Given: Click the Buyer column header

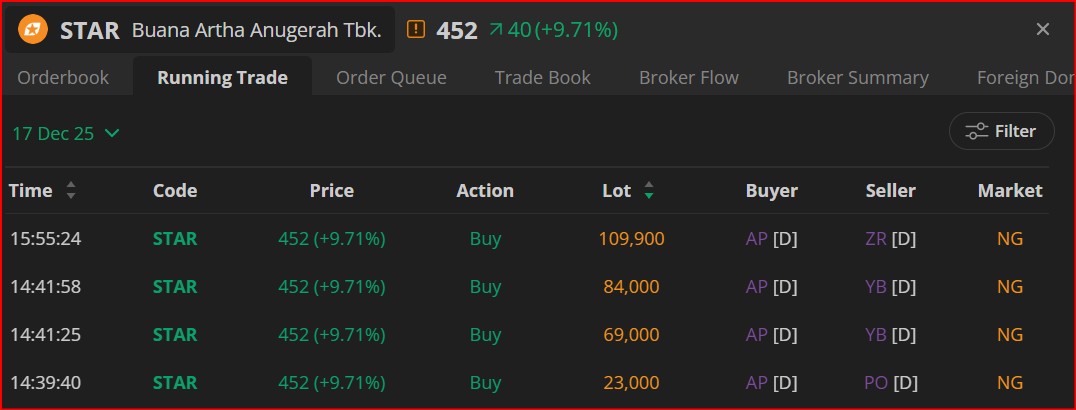Looking at the screenshot, I should (x=771, y=191).
